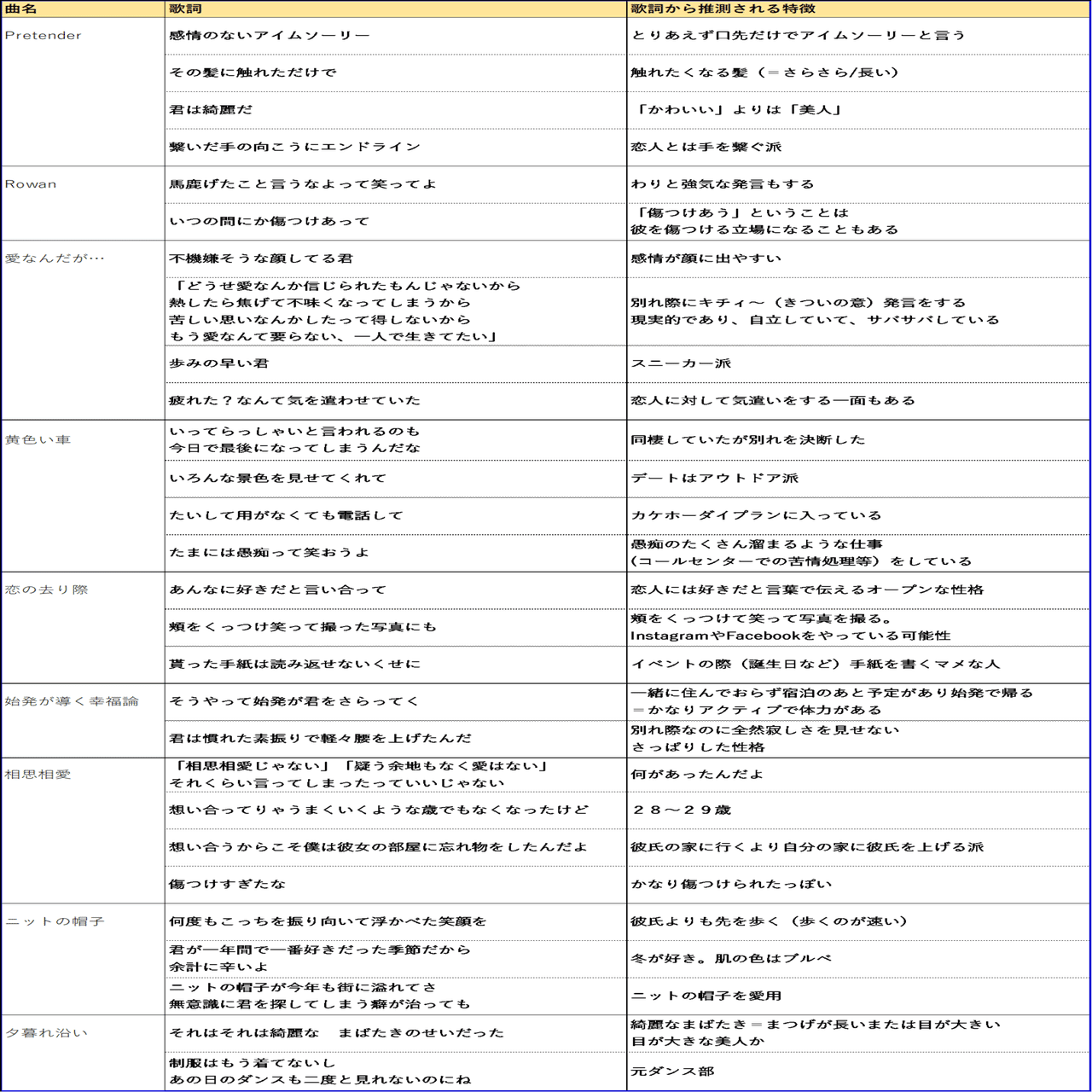Image resolution: width=1092 pixels, height=1092 pixels.
Task: Select the cell mentioning 'InstagramやFacebook'
Action: click(x=858, y=627)
